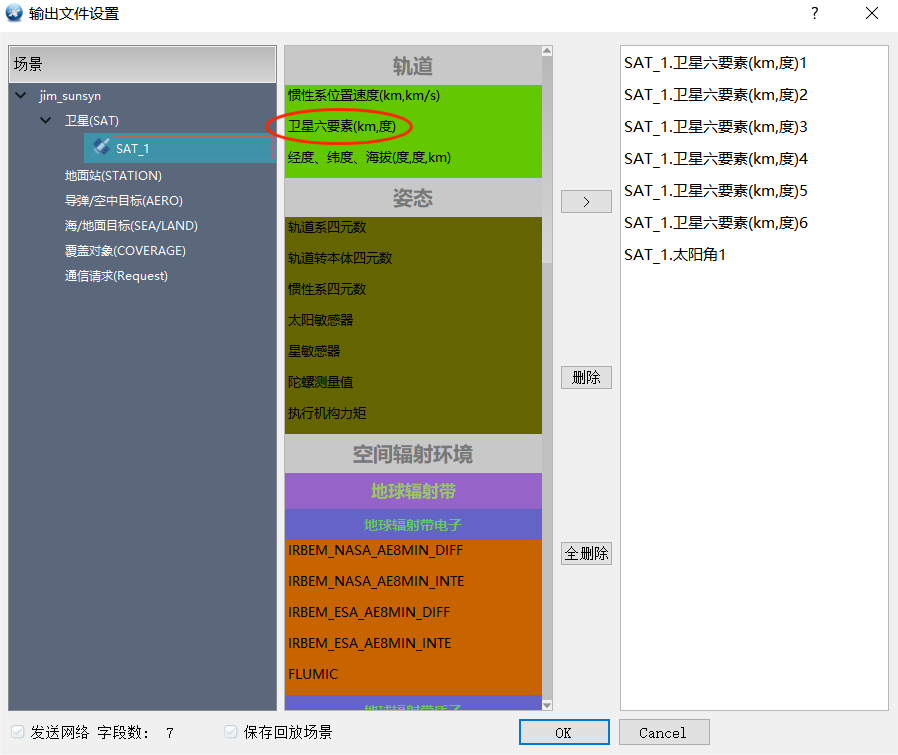Viewport: 898px width, 755px height.
Task: Select SAT_1.卫星六要素(km,度)6 output entry
Action: pos(715,223)
